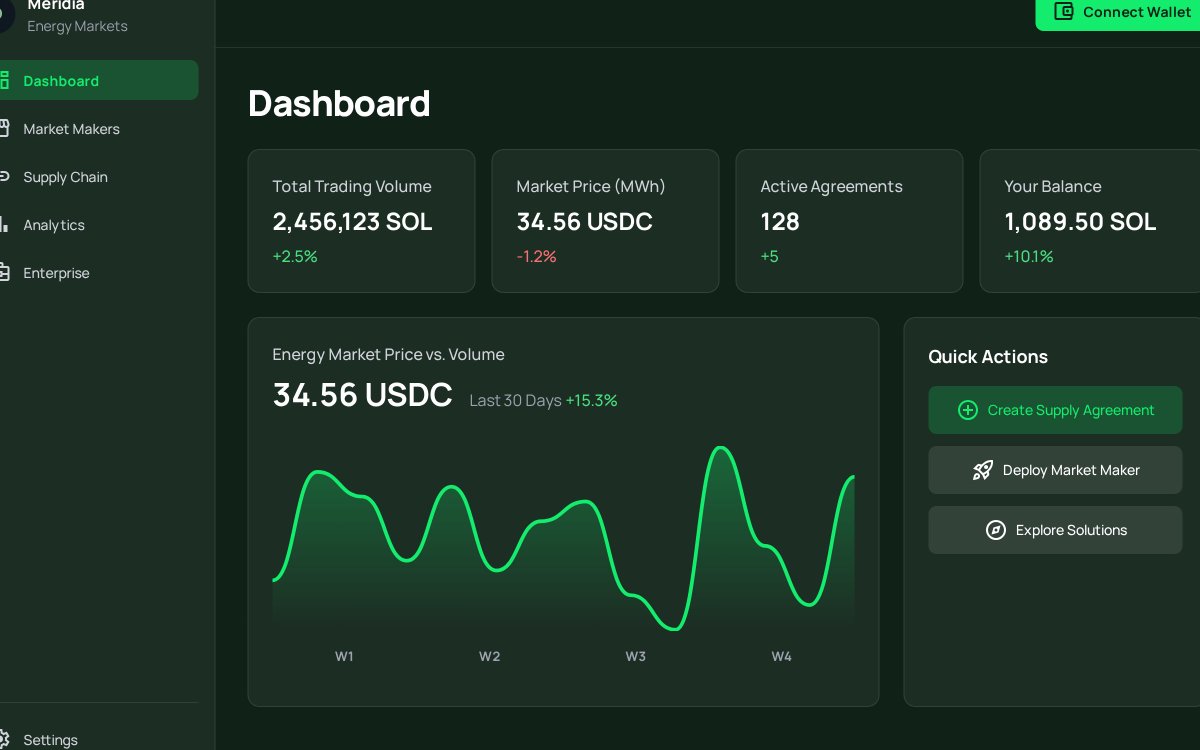Open Explore Solutions
Screen dimensions: 1200x750
pyautogui.click(x=1055, y=530)
